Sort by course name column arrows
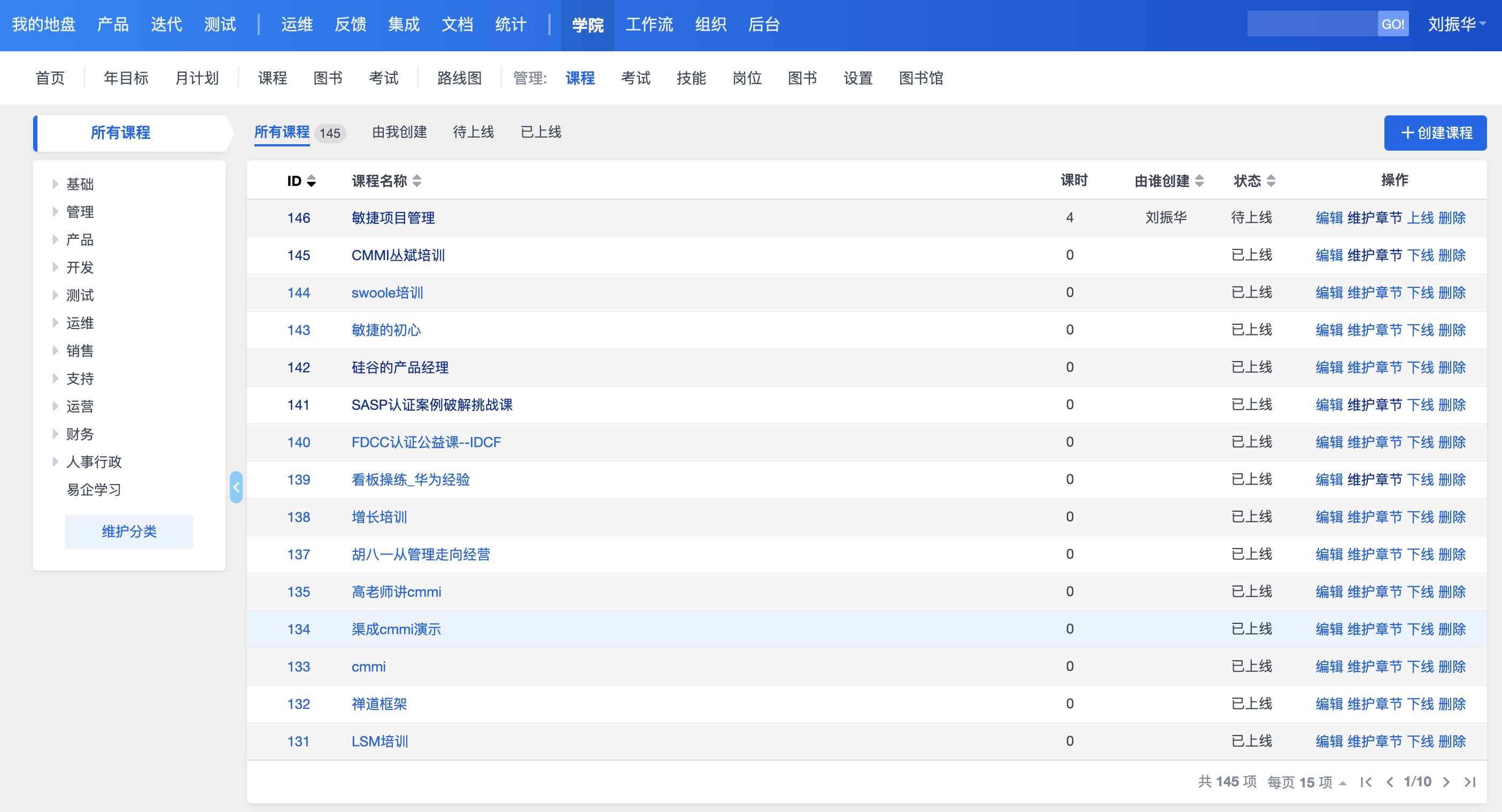 (x=416, y=181)
